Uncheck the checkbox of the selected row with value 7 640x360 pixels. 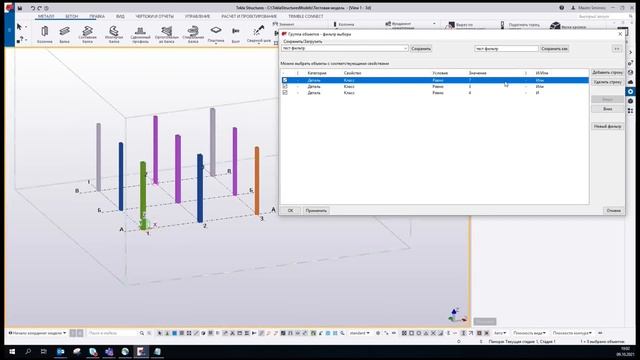tap(285, 80)
